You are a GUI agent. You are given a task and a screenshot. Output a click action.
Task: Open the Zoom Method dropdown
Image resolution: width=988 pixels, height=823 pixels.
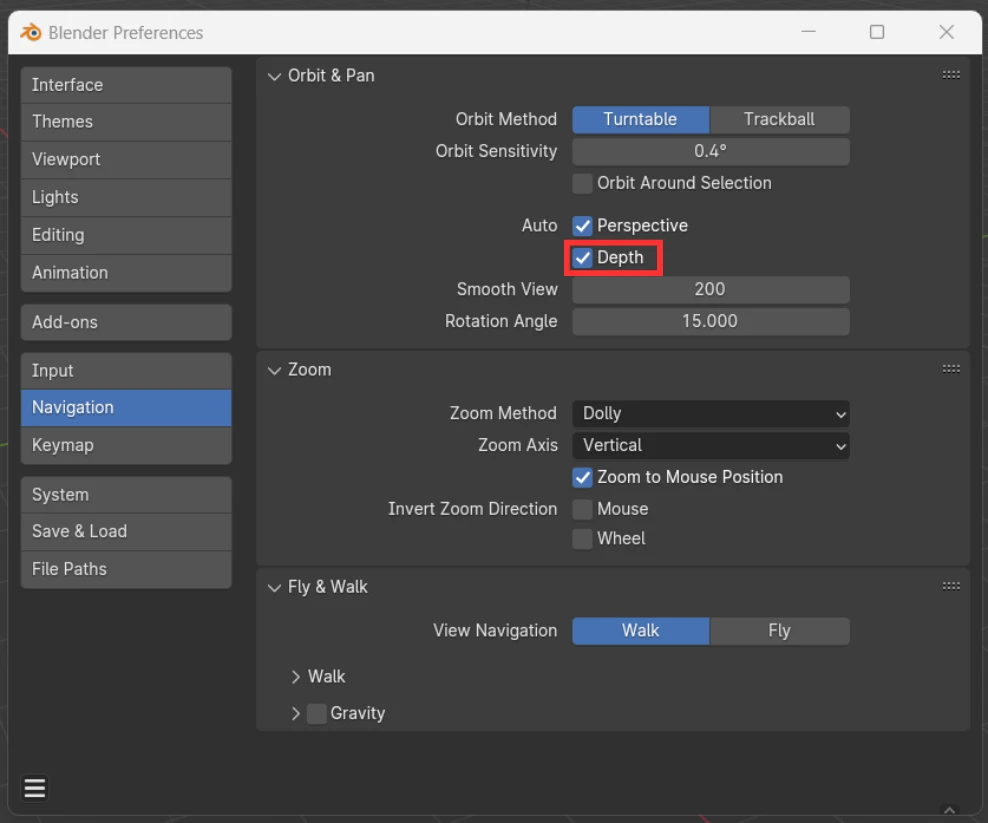click(711, 414)
